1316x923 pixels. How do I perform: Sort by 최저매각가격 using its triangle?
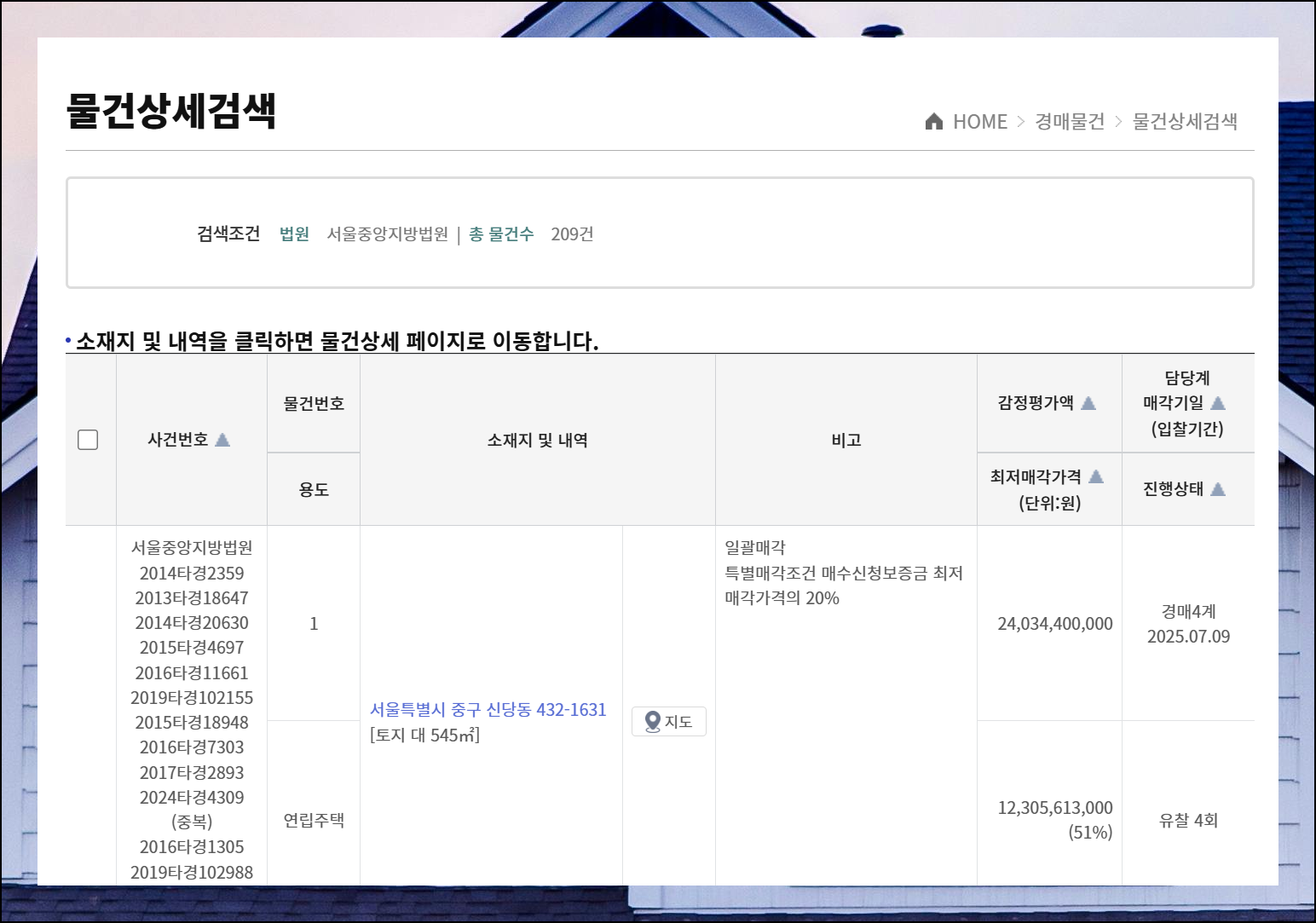(1096, 476)
